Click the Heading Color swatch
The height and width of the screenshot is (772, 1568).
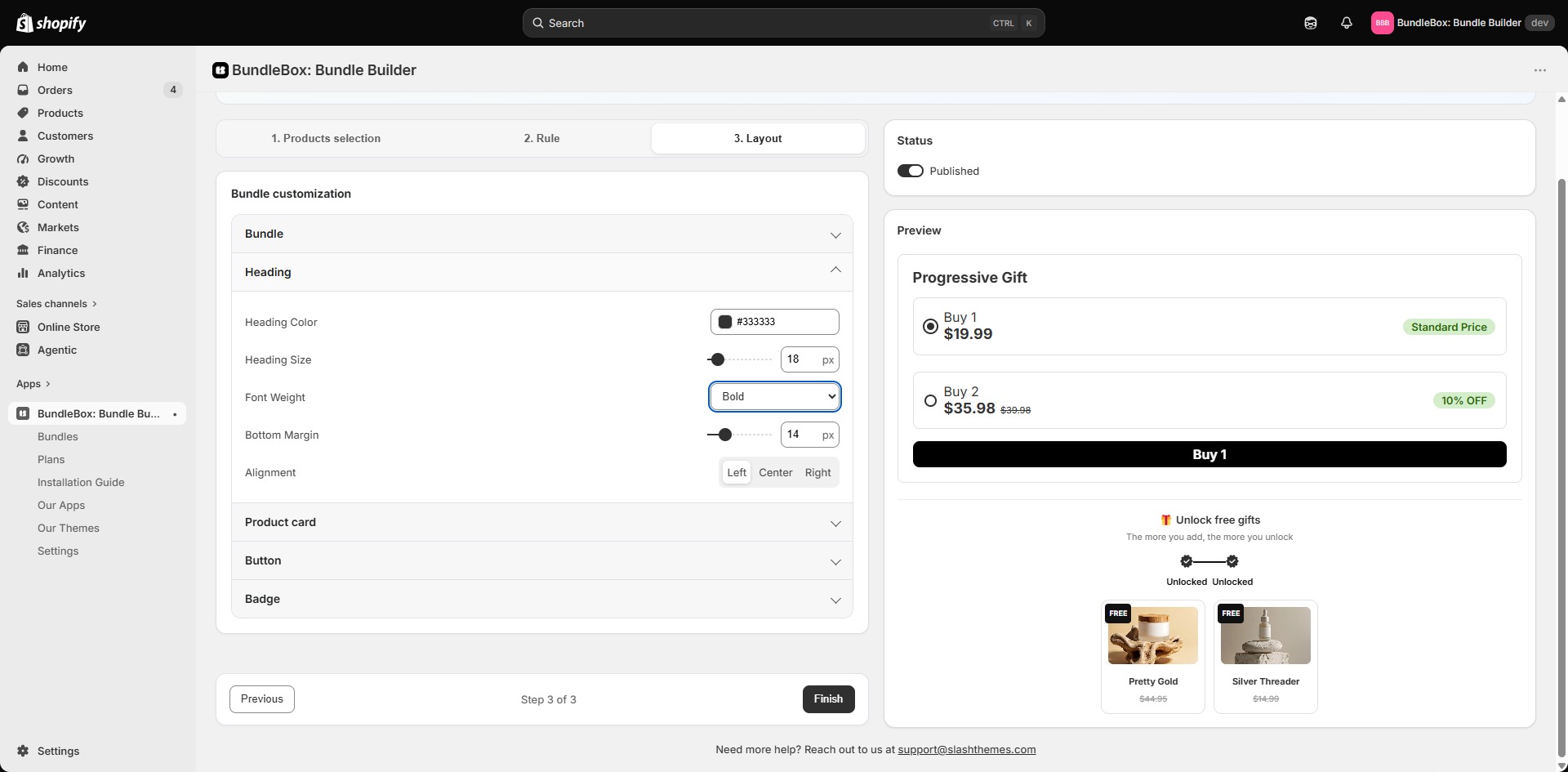(724, 322)
